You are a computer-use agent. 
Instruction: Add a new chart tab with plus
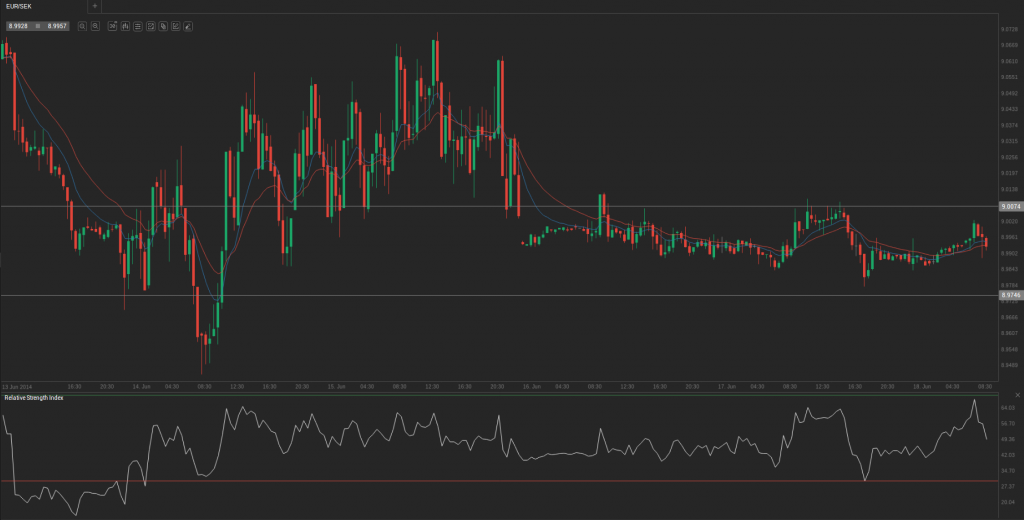95,6
